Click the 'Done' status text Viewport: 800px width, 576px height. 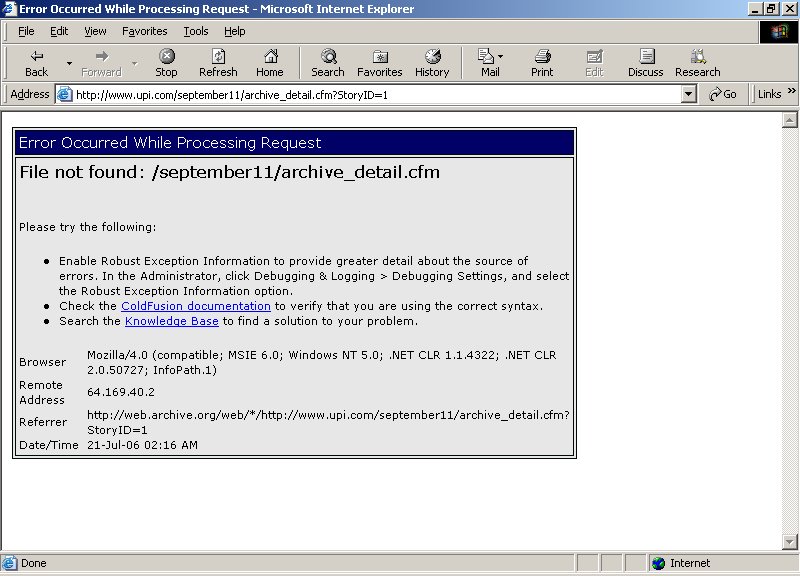click(x=34, y=563)
